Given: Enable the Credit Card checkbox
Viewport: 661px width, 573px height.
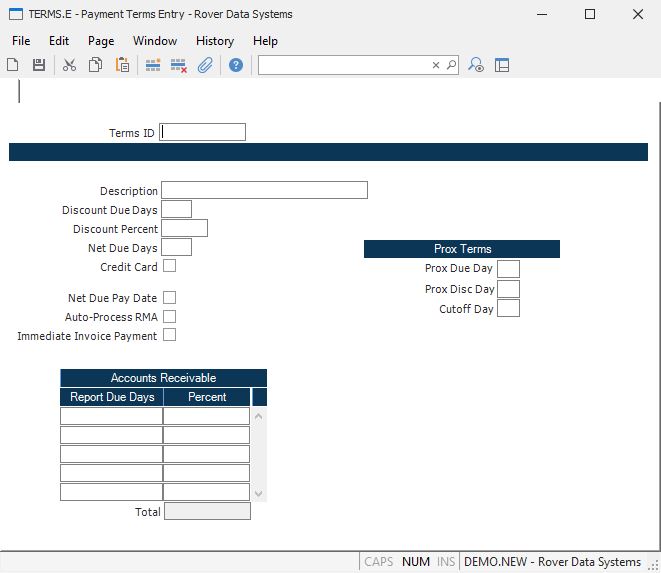Looking at the screenshot, I should point(169,266).
